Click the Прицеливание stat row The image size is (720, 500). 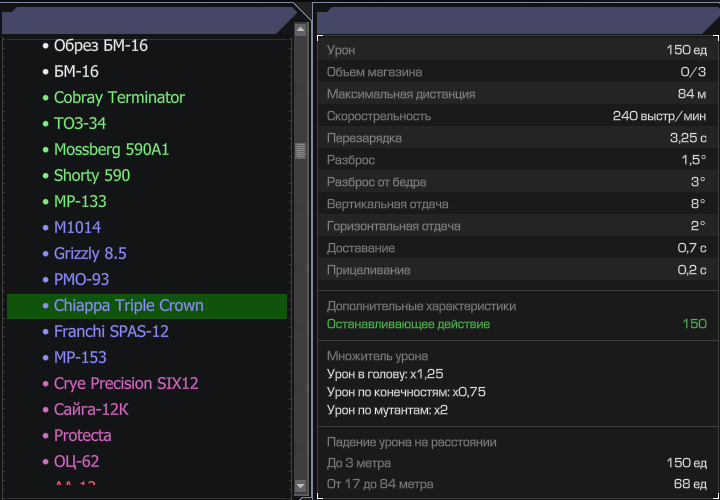click(518, 270)
